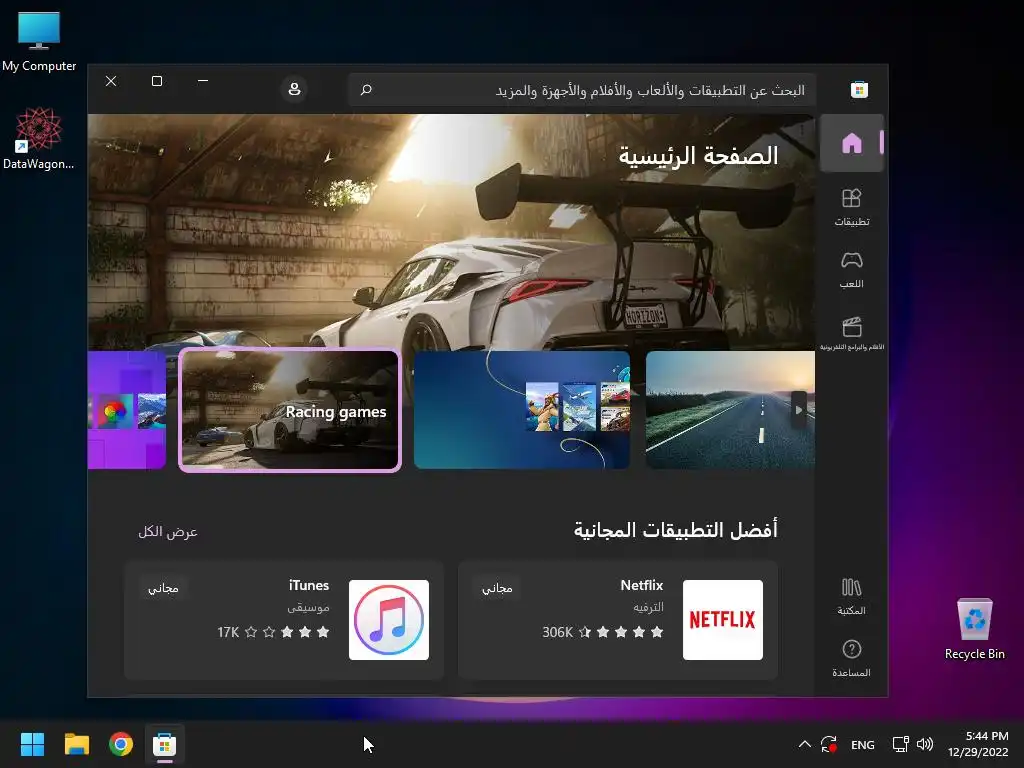
Task: Click the Microsoft Store taskbar icon
Action: pos(165,744)
